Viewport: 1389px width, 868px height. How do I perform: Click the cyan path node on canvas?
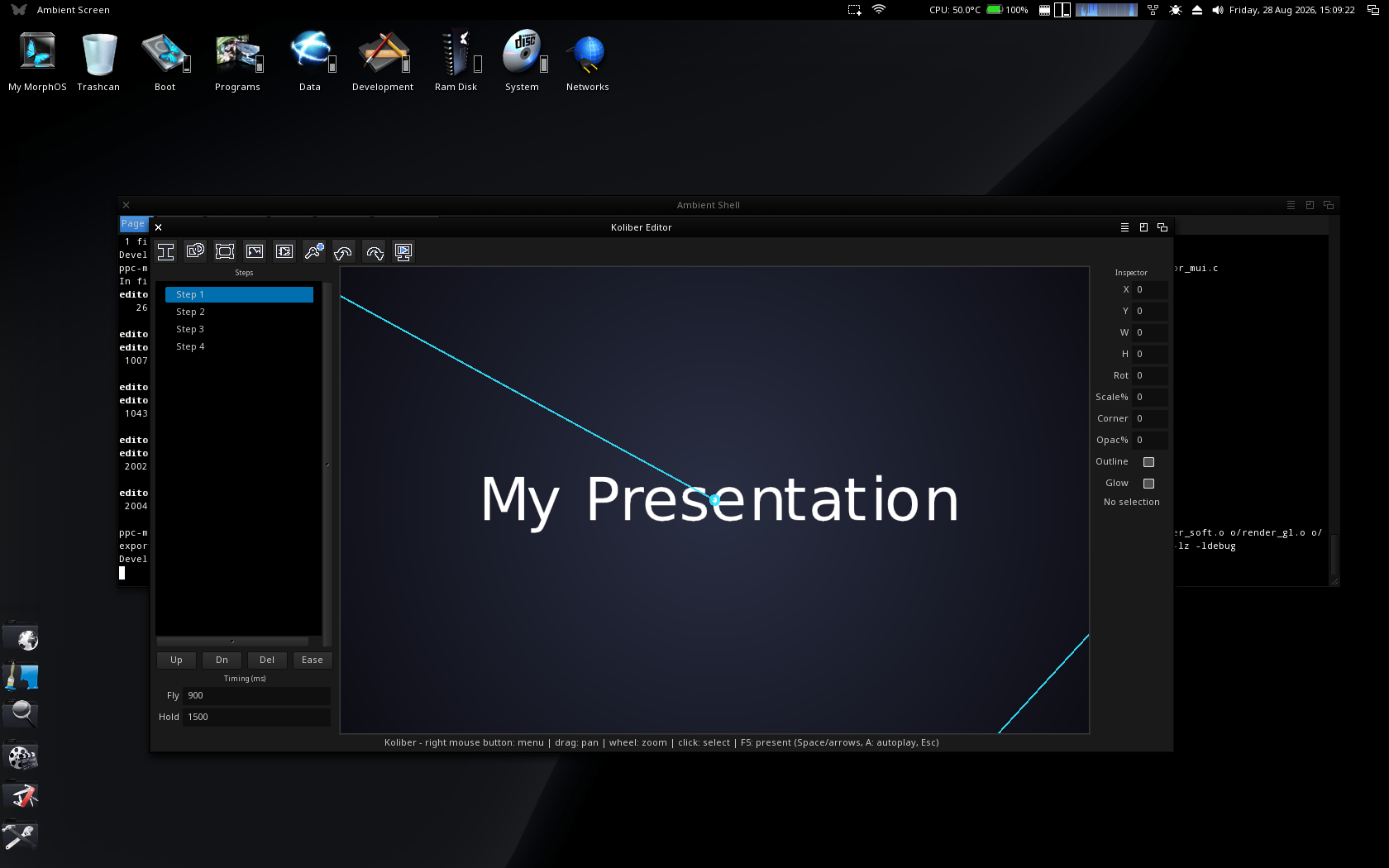coord(715,500)
